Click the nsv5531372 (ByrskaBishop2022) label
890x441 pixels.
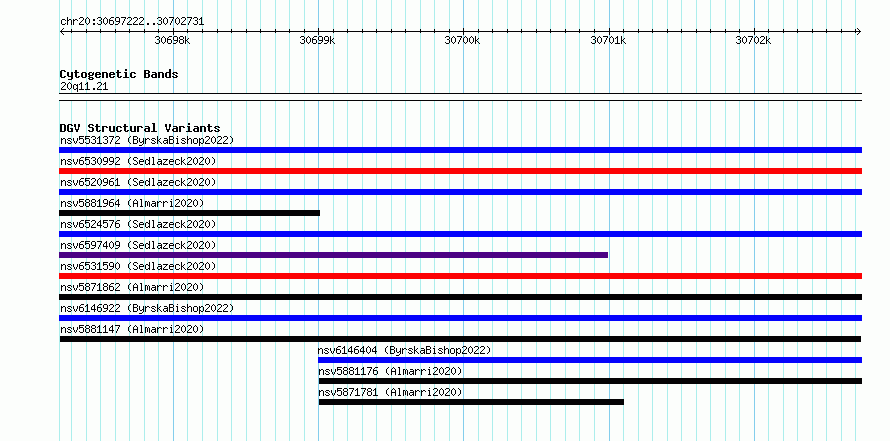[x=146, y=140]
